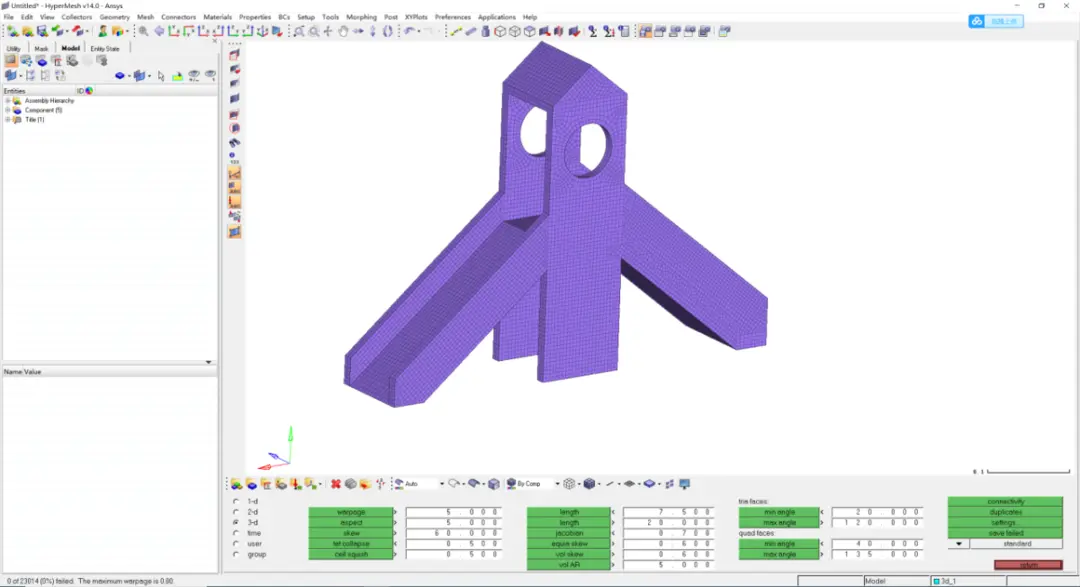Click the shaded elements cube icon
Viewport: 1080px width, 587px height.
click(x=589, y=484)
